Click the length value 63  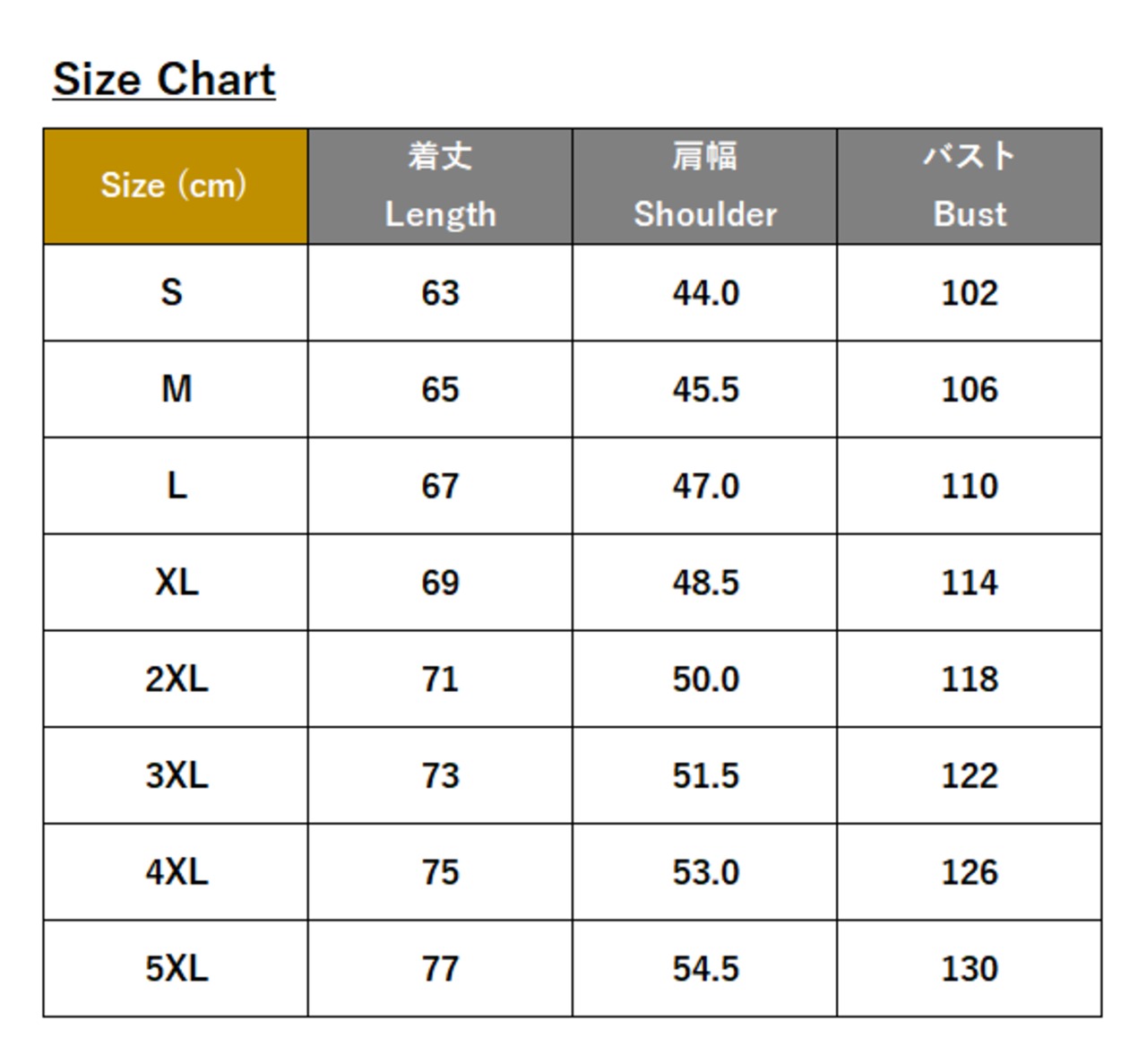[x=440, y=293]
